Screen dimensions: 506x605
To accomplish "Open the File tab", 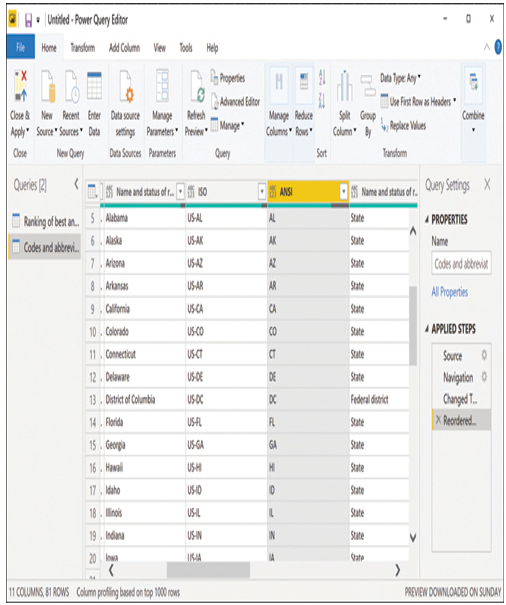I will 20,47.
